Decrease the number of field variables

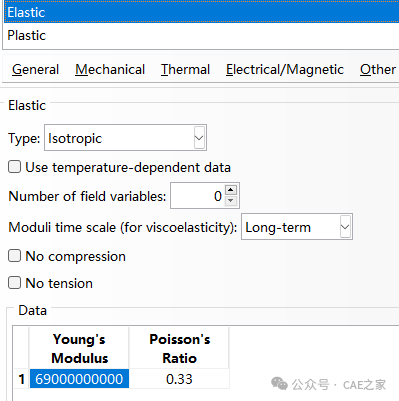pos(231,201)
